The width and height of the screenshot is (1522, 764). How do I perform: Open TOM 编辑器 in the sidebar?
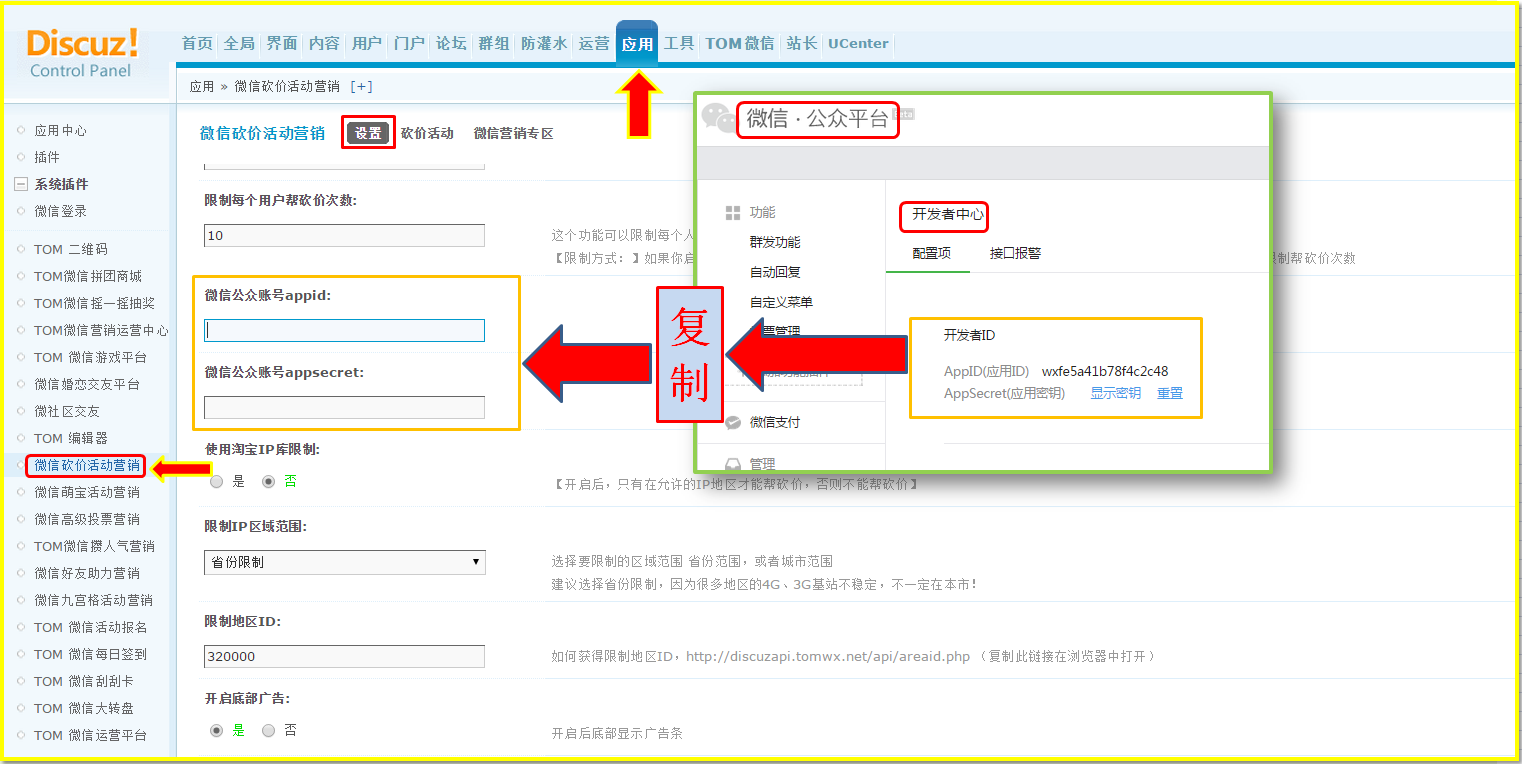click(x=71, y=438)
